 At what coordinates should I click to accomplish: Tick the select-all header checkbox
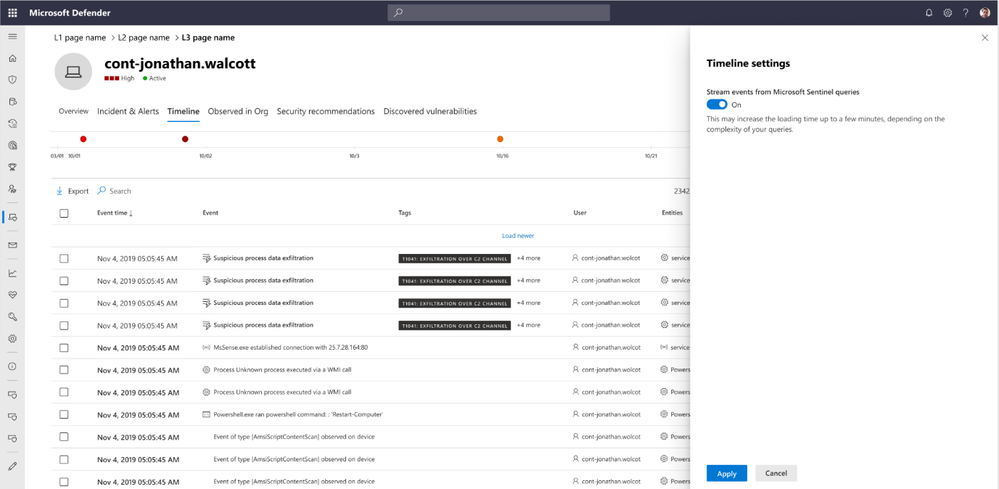64,213
